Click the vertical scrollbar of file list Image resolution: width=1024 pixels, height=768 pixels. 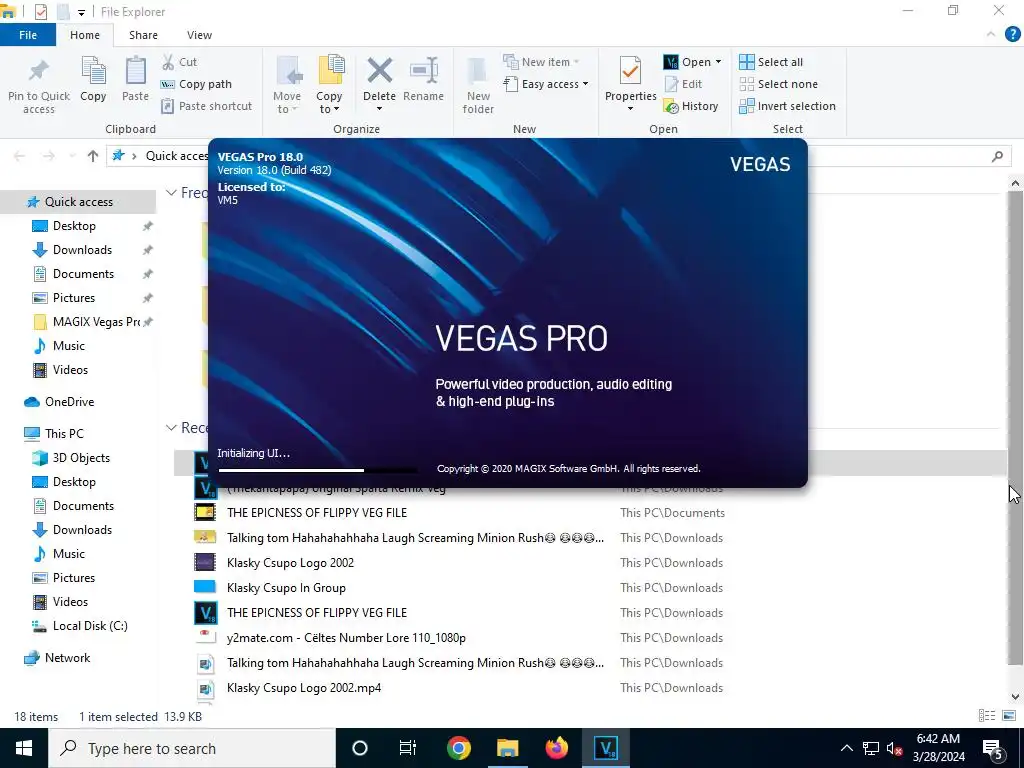[1015, 430]
